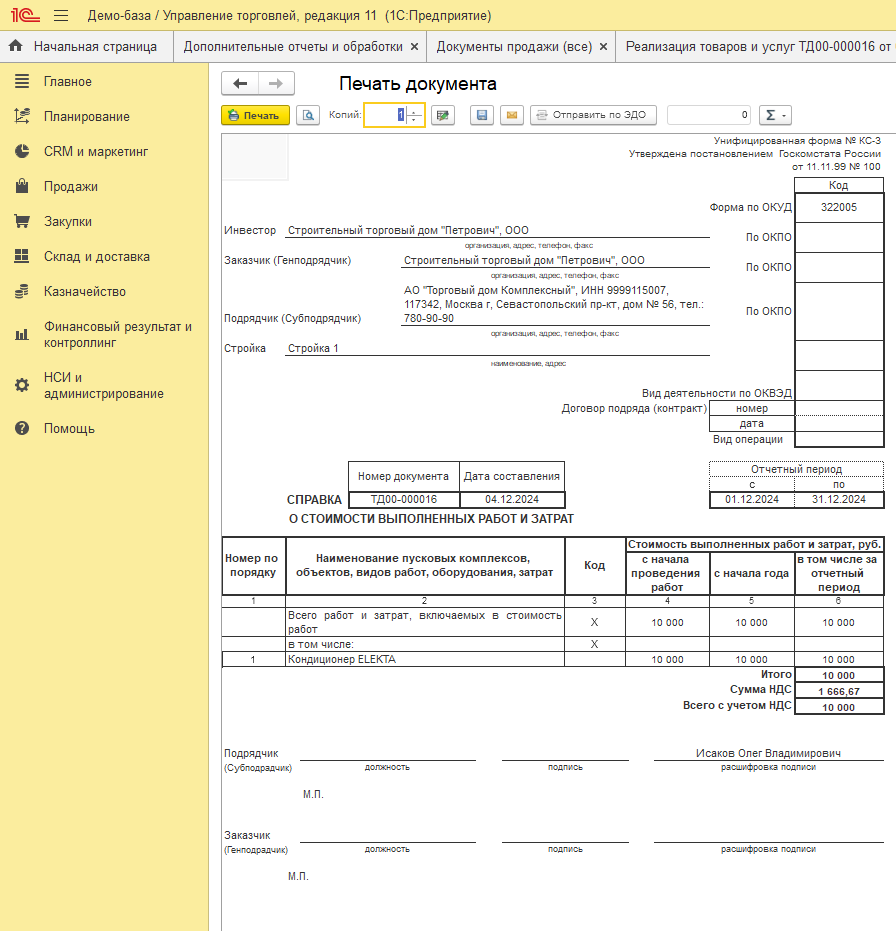Screen dimensions: 896x931
Task: Select the Всего с учетом НДС value
Action: [x=838, y=707]
